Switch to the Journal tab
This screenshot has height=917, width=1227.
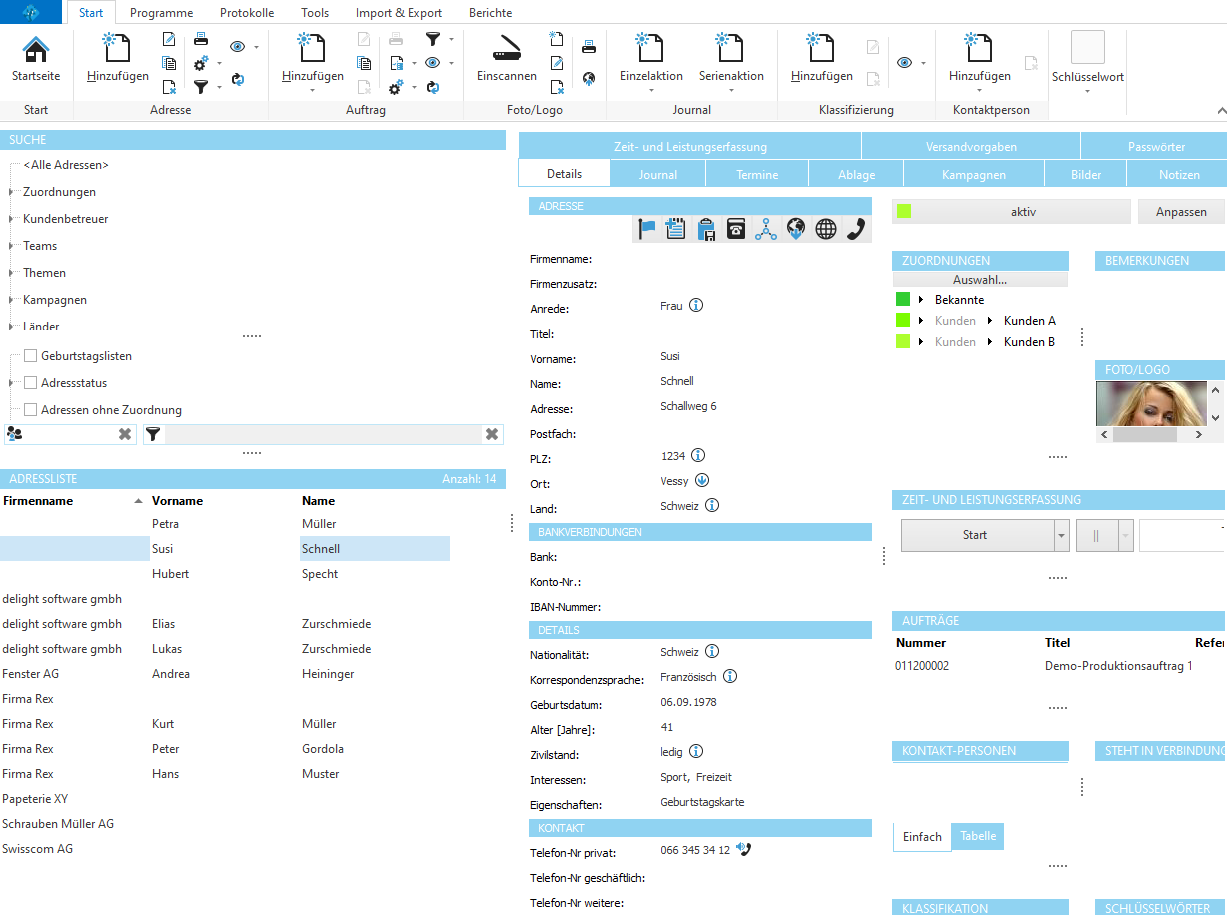coord(657,172)
